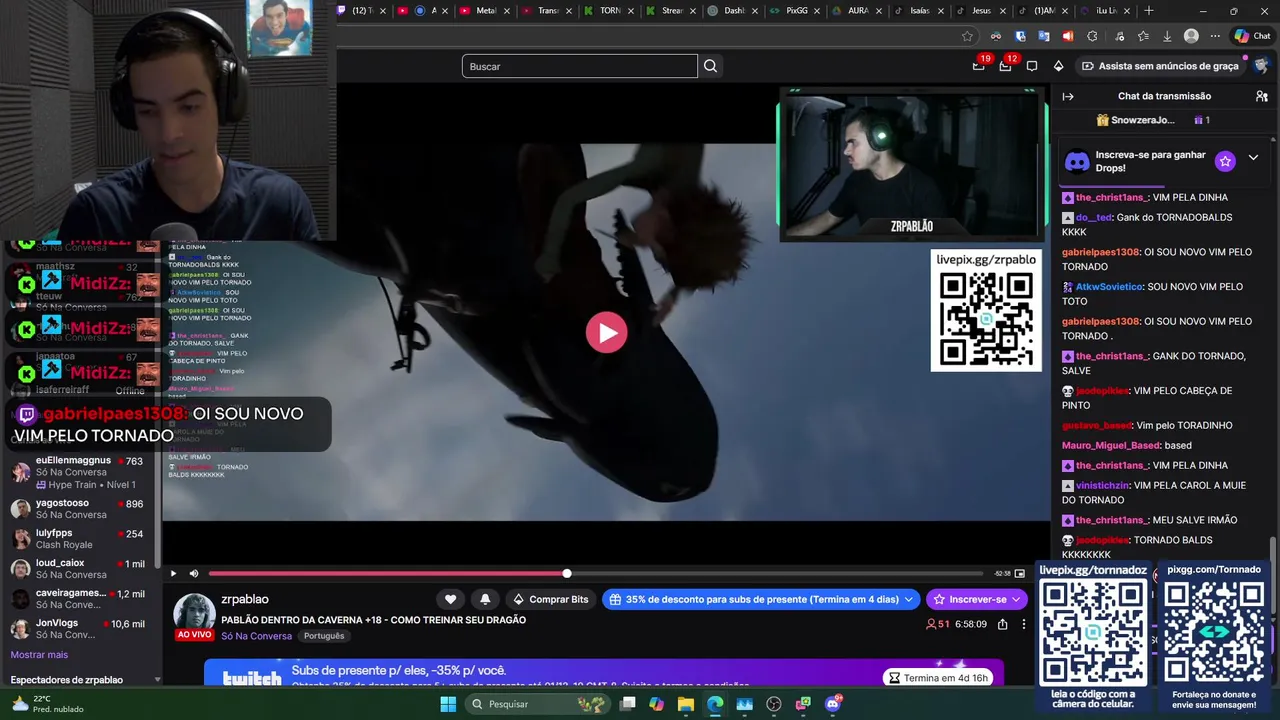This screenshot has width=1280, height=720.
Task: Click the Português language tag
Action: 324,636
